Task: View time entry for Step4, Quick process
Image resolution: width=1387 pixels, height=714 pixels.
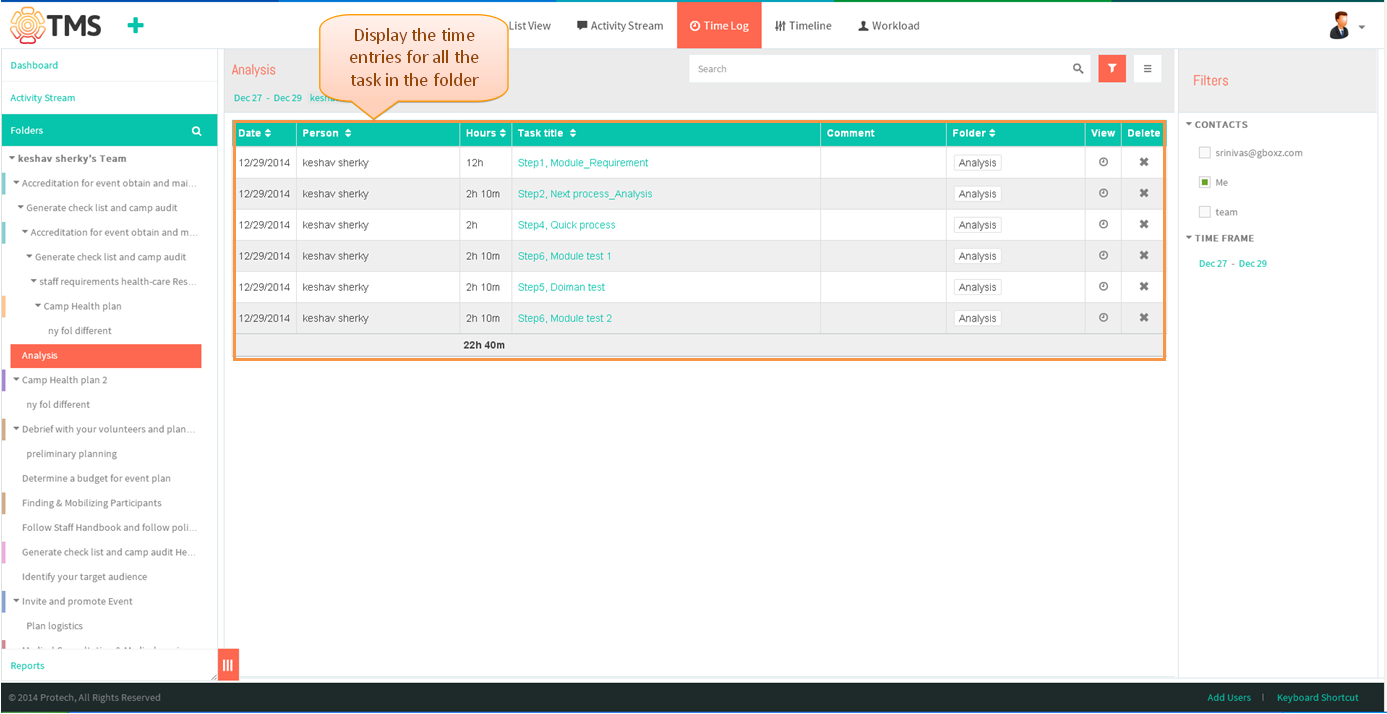Action: pos(1103,224)
